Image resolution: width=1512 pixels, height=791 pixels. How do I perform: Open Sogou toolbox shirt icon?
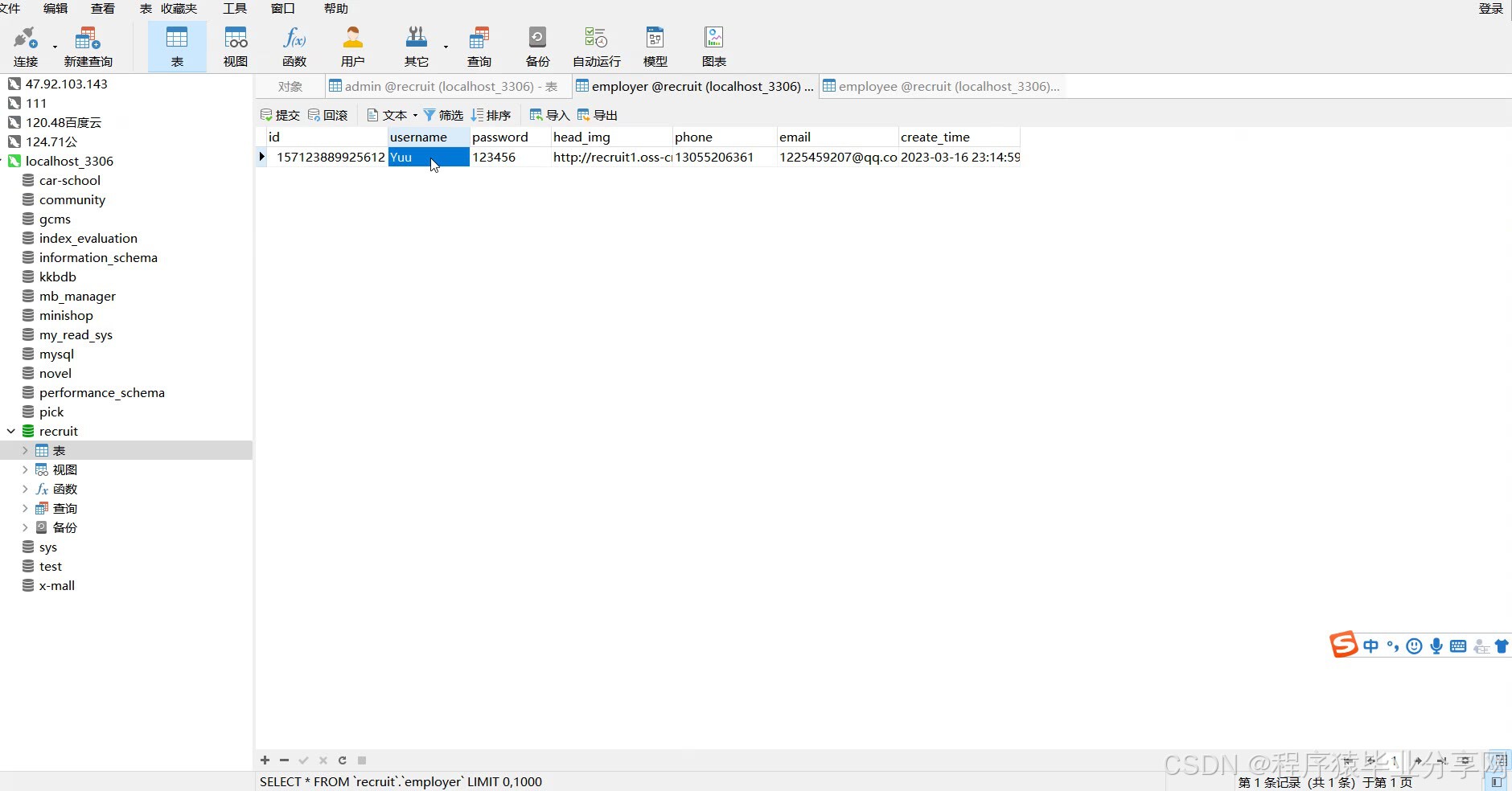click(x=1502, y=646)
